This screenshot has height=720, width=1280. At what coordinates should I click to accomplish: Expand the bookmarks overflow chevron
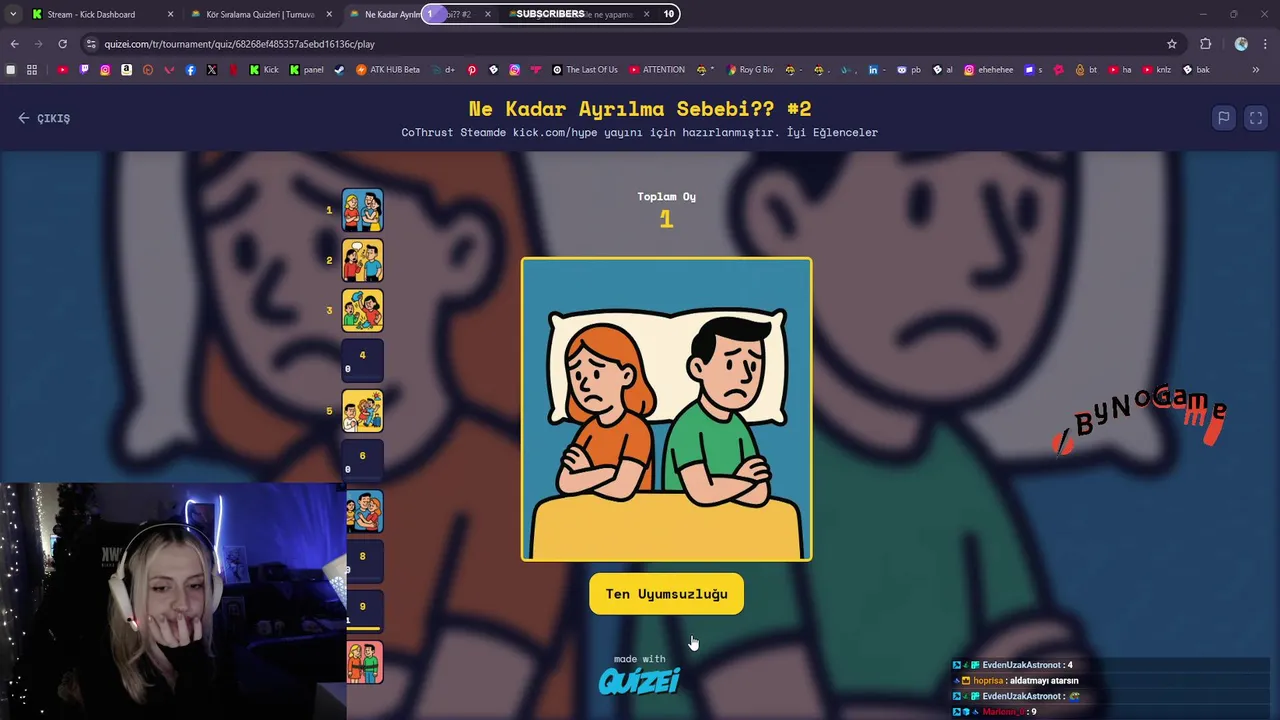(x=1256, y=70)
